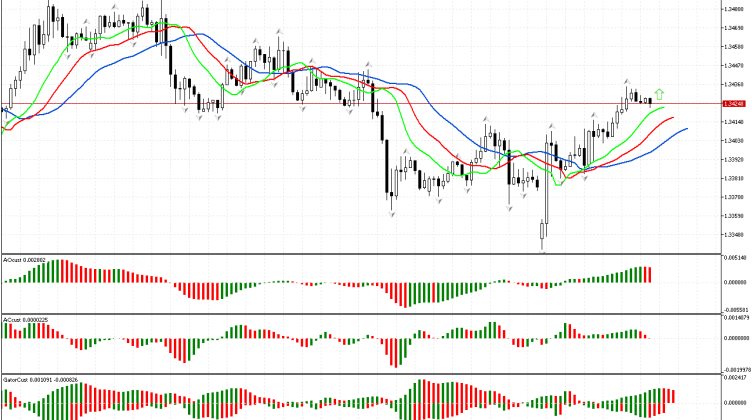Click the AOcust indicator label
Viewport: 752px width, 420px height.
[x=24, y=259]
